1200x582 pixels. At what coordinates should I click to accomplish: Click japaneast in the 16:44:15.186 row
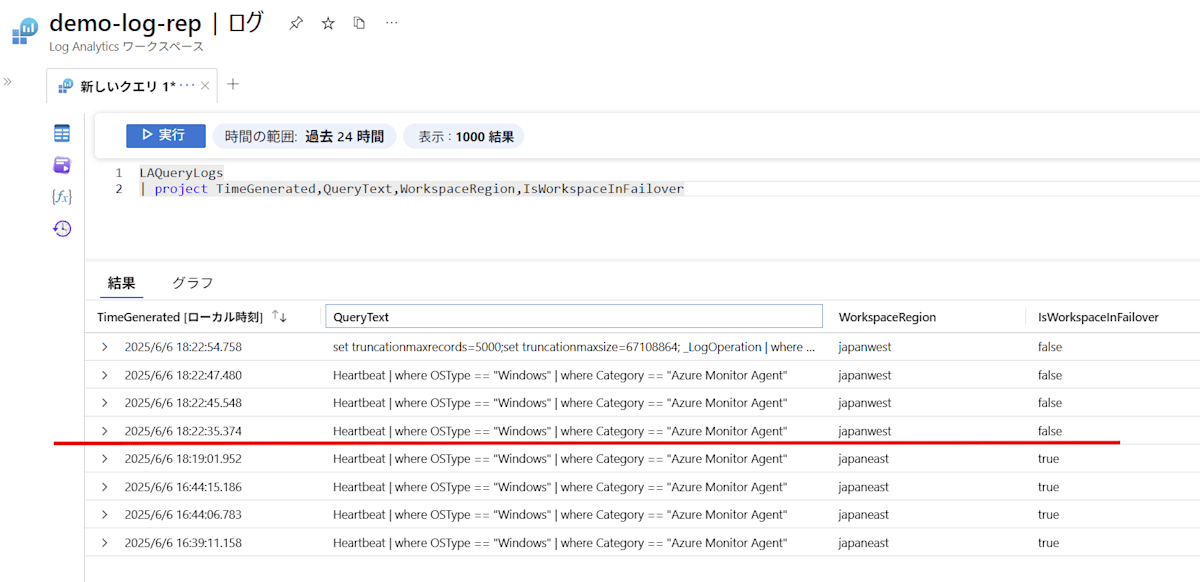click(x=864, y=487)
